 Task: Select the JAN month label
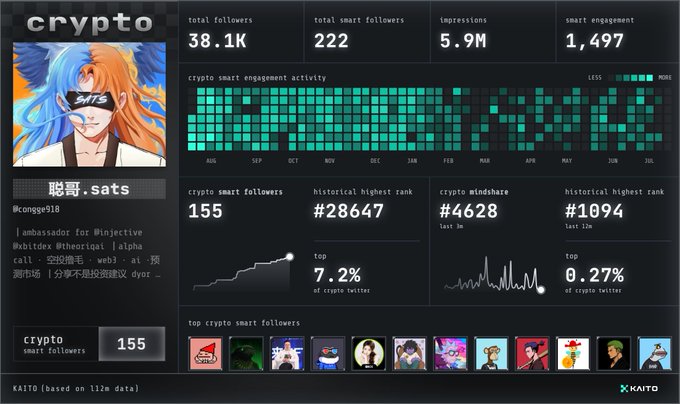pos(412,161)
